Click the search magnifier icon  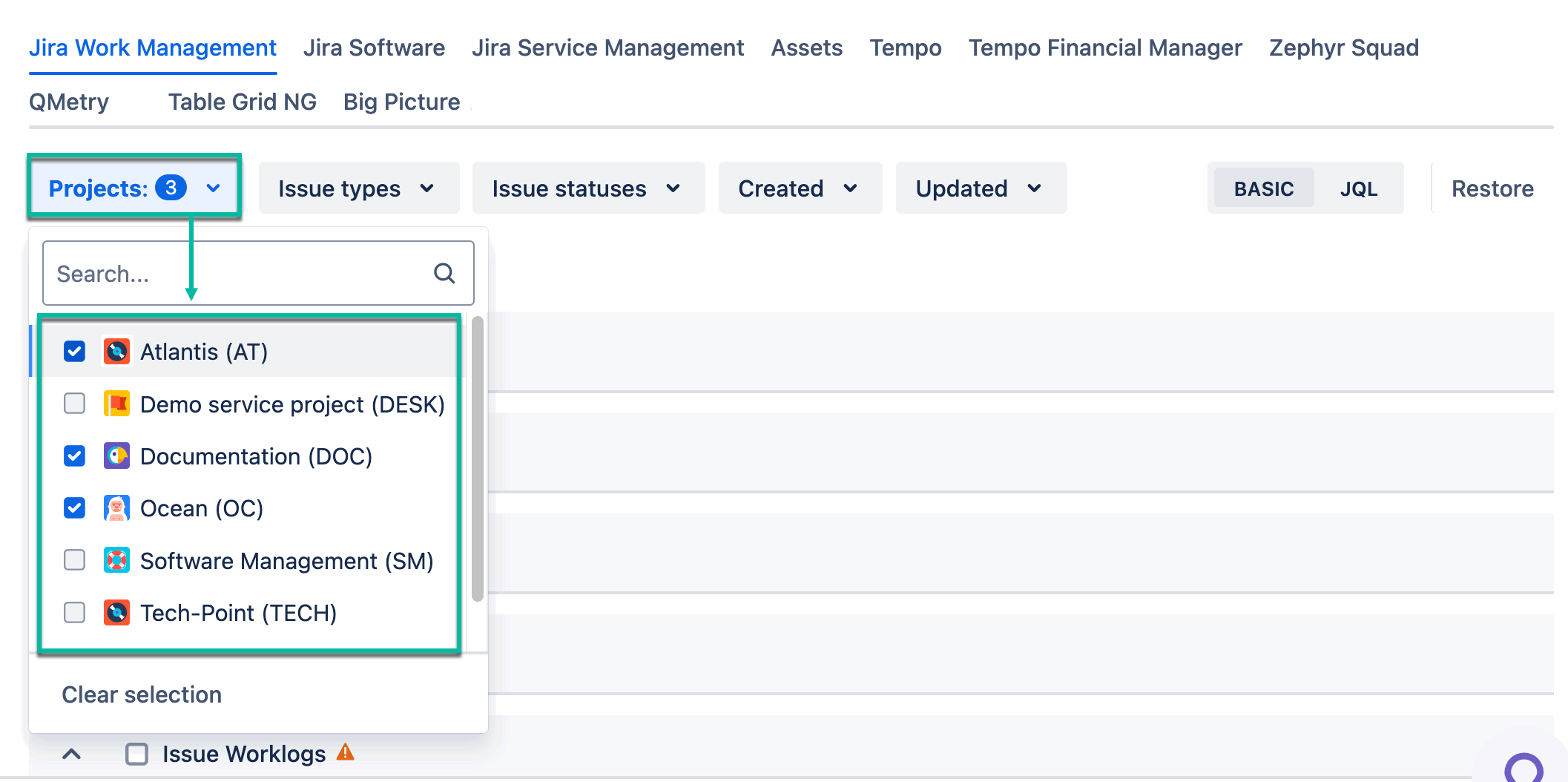[444, 274]
